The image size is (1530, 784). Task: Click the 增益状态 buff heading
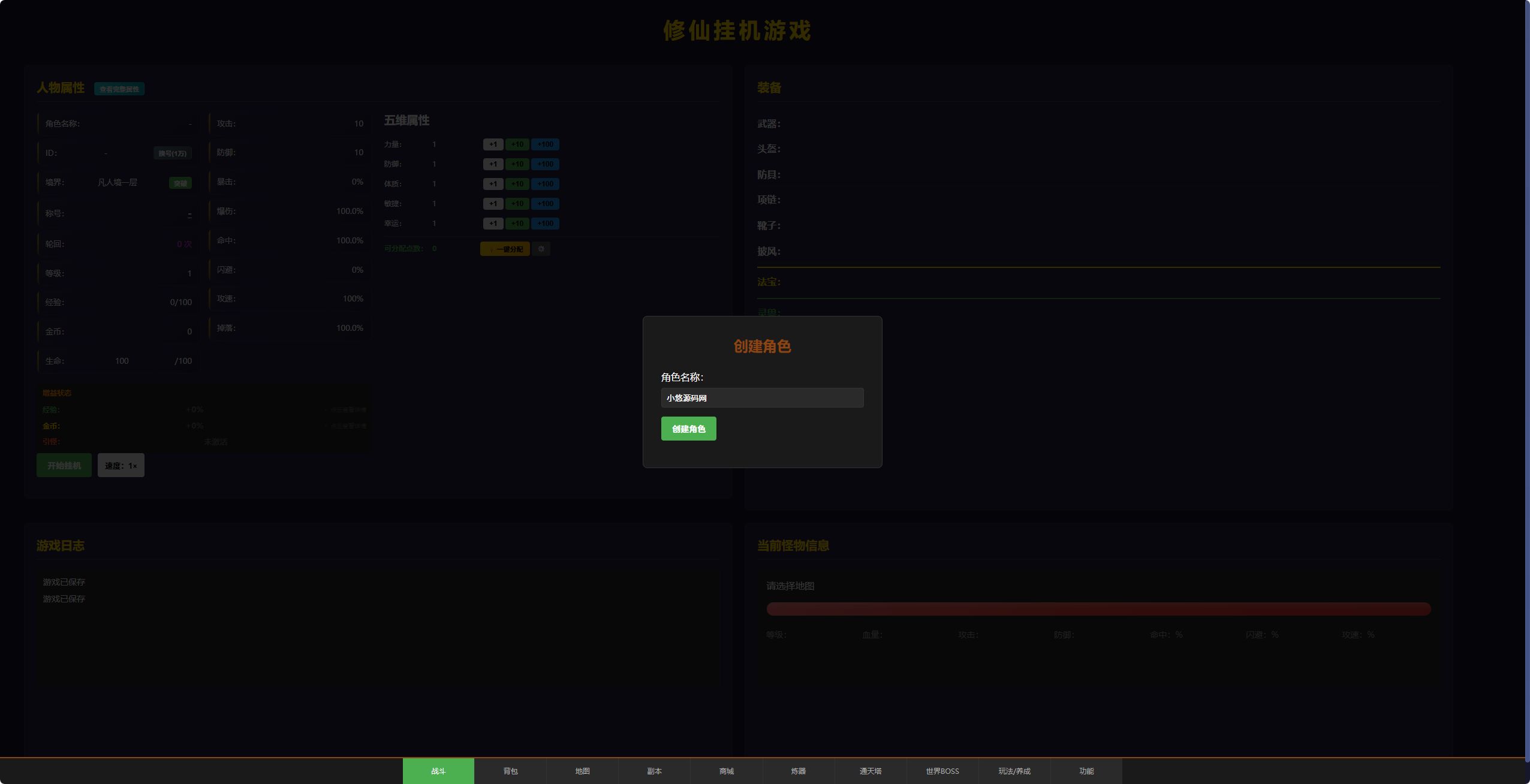tap(57, 393)
